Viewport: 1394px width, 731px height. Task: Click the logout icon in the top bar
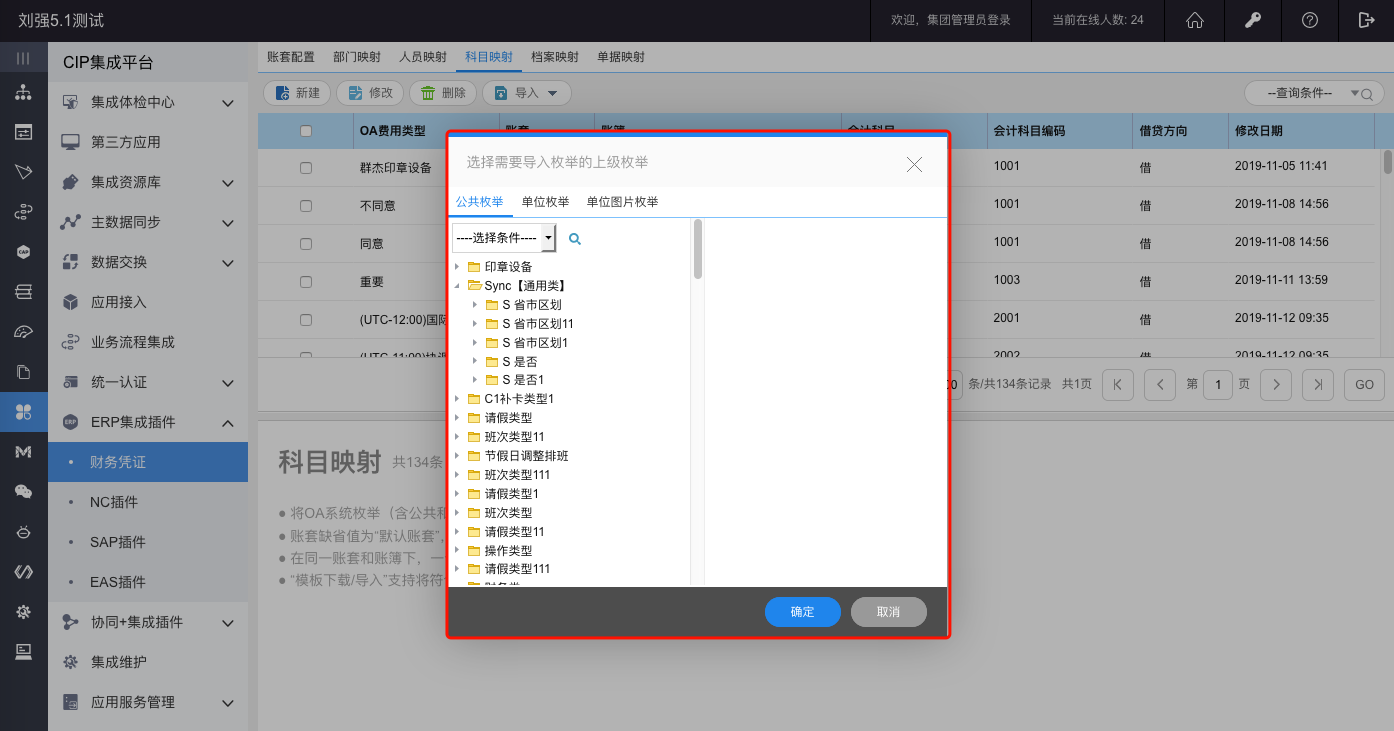click(1366, 20)
